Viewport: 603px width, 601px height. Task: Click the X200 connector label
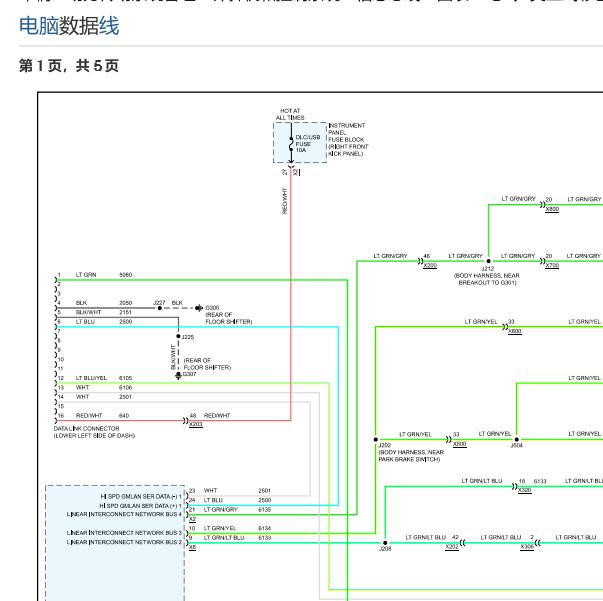[x=430, y=265]
